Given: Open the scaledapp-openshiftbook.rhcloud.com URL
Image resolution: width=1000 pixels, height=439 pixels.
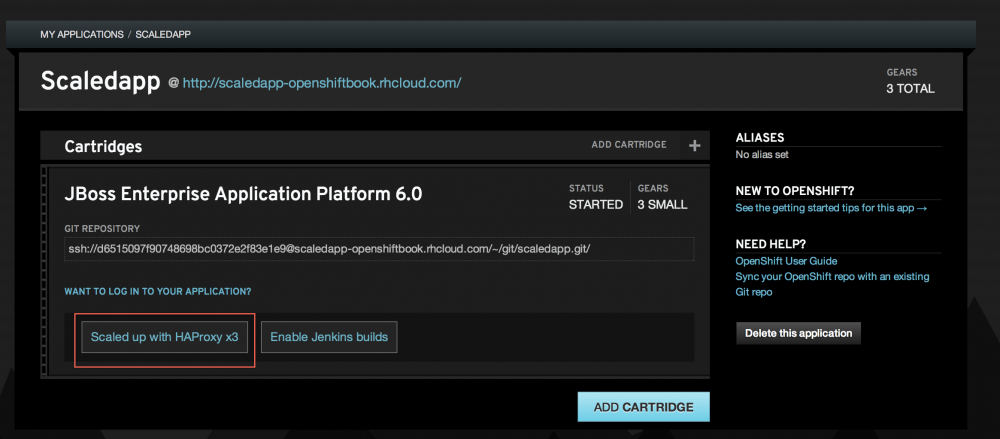Looking at the screenshot, I should pyautogui.click(x=321, y=83).
